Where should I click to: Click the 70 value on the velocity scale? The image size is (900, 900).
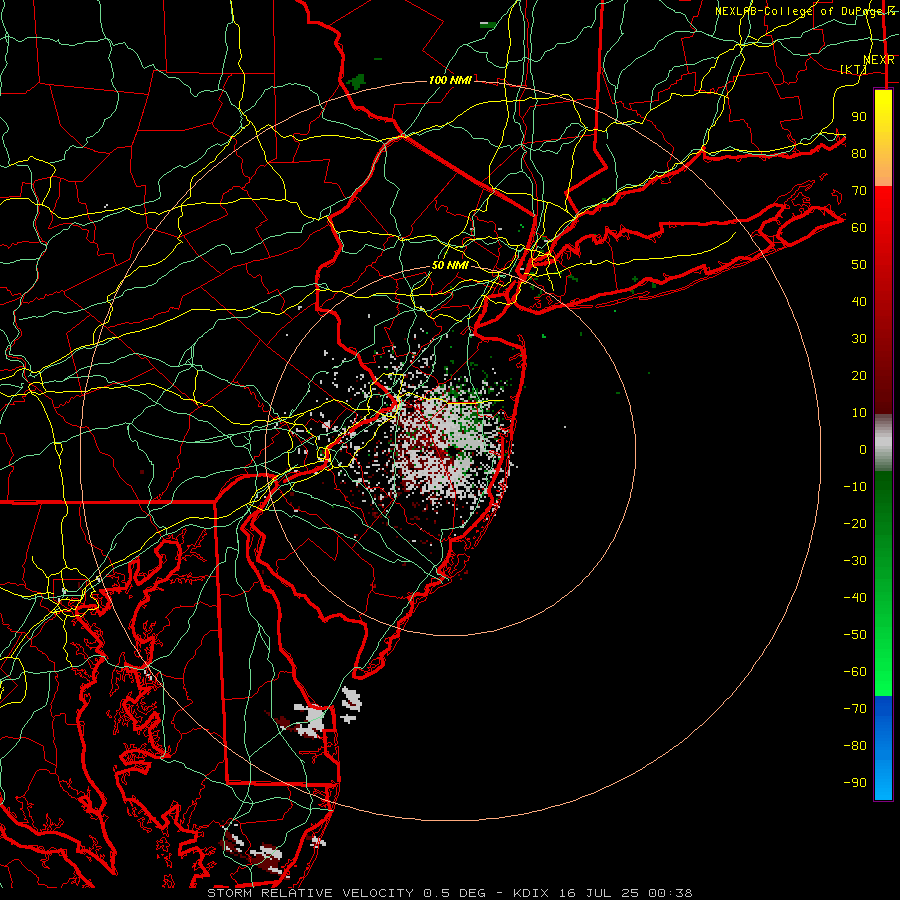pyautogui.click(x=859, y=191)
